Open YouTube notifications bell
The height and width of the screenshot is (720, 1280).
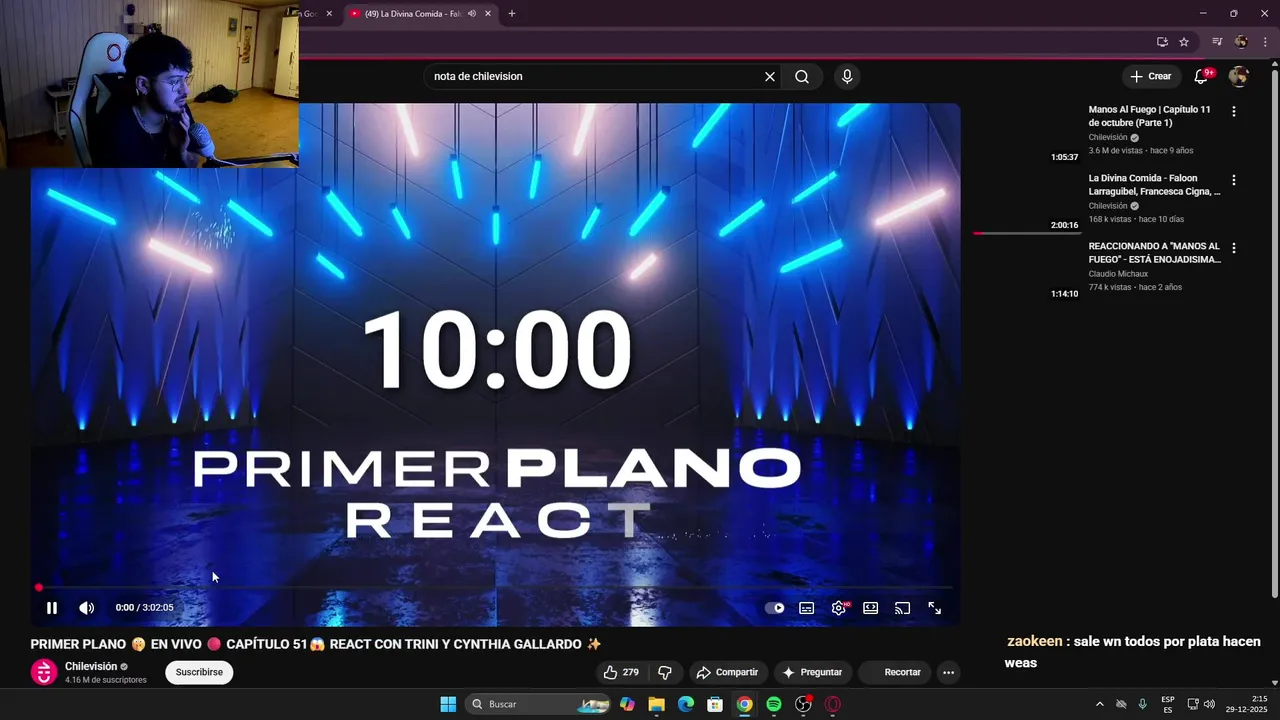tap(1202, 76)
